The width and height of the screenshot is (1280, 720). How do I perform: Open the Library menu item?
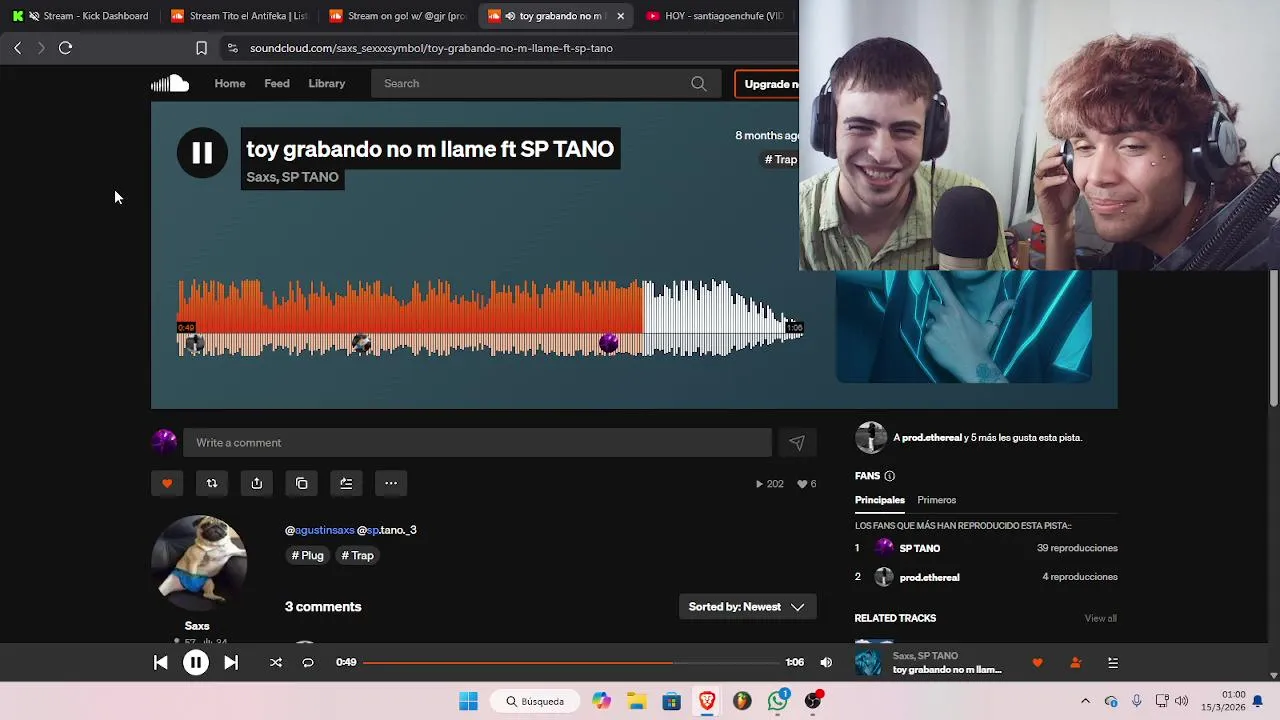click(326, 83)
